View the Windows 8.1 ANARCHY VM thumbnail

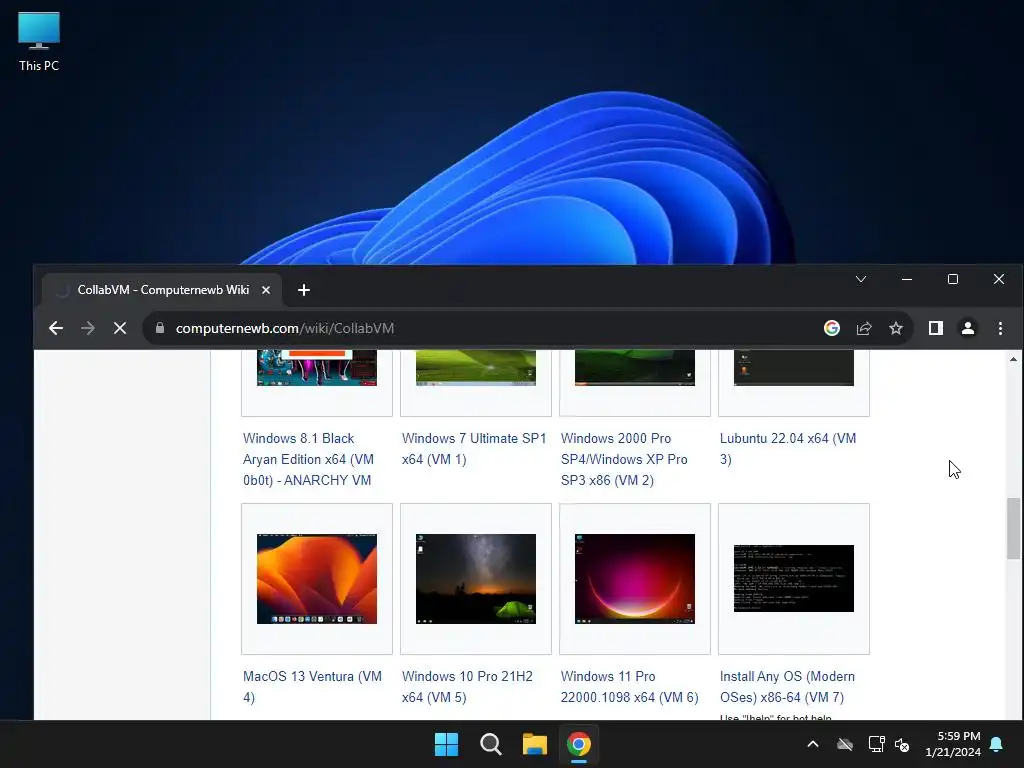point(317,368)
